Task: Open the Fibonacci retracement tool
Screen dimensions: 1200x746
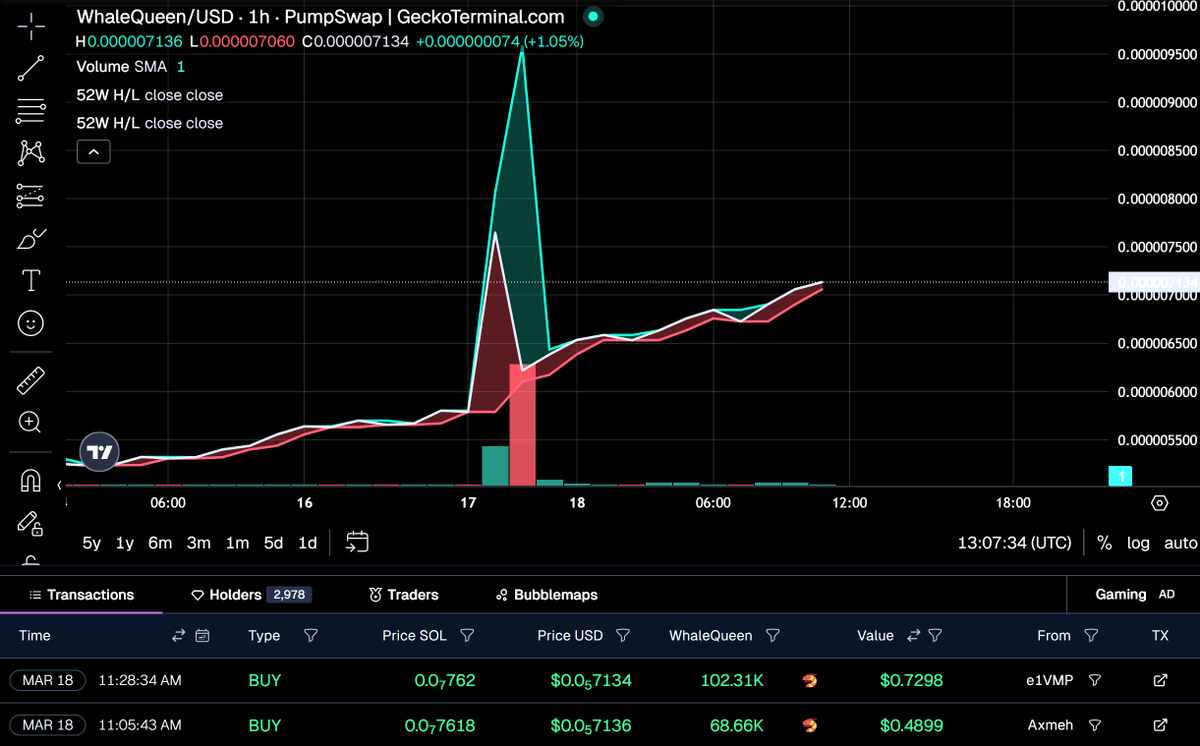Action: tap(31, 111)
